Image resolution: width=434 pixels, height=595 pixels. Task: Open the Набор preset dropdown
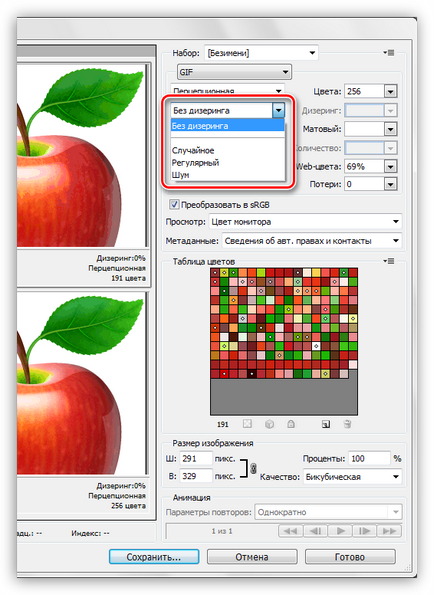click(x=261, y=53)
